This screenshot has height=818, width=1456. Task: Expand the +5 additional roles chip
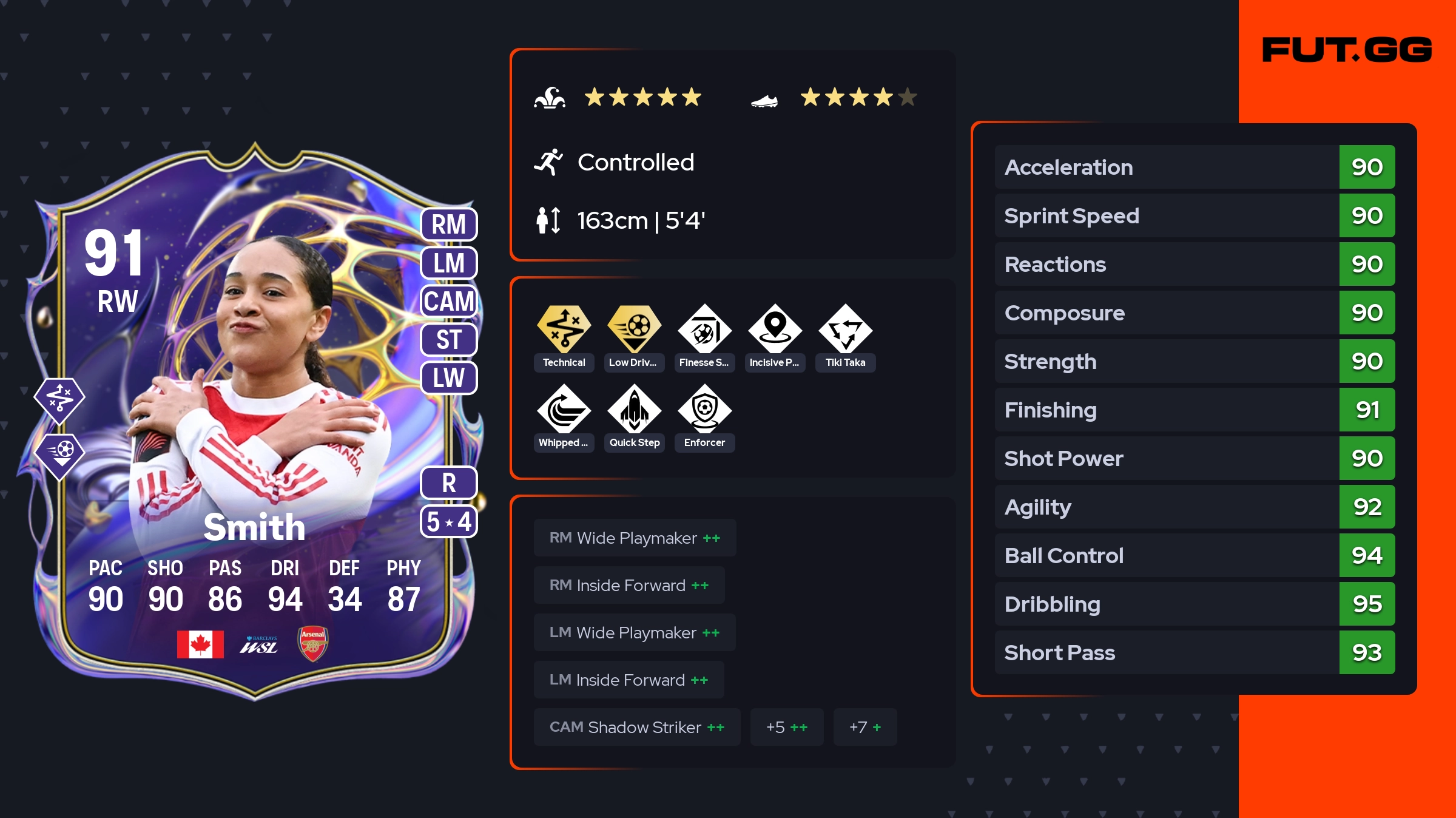[787, 727]
